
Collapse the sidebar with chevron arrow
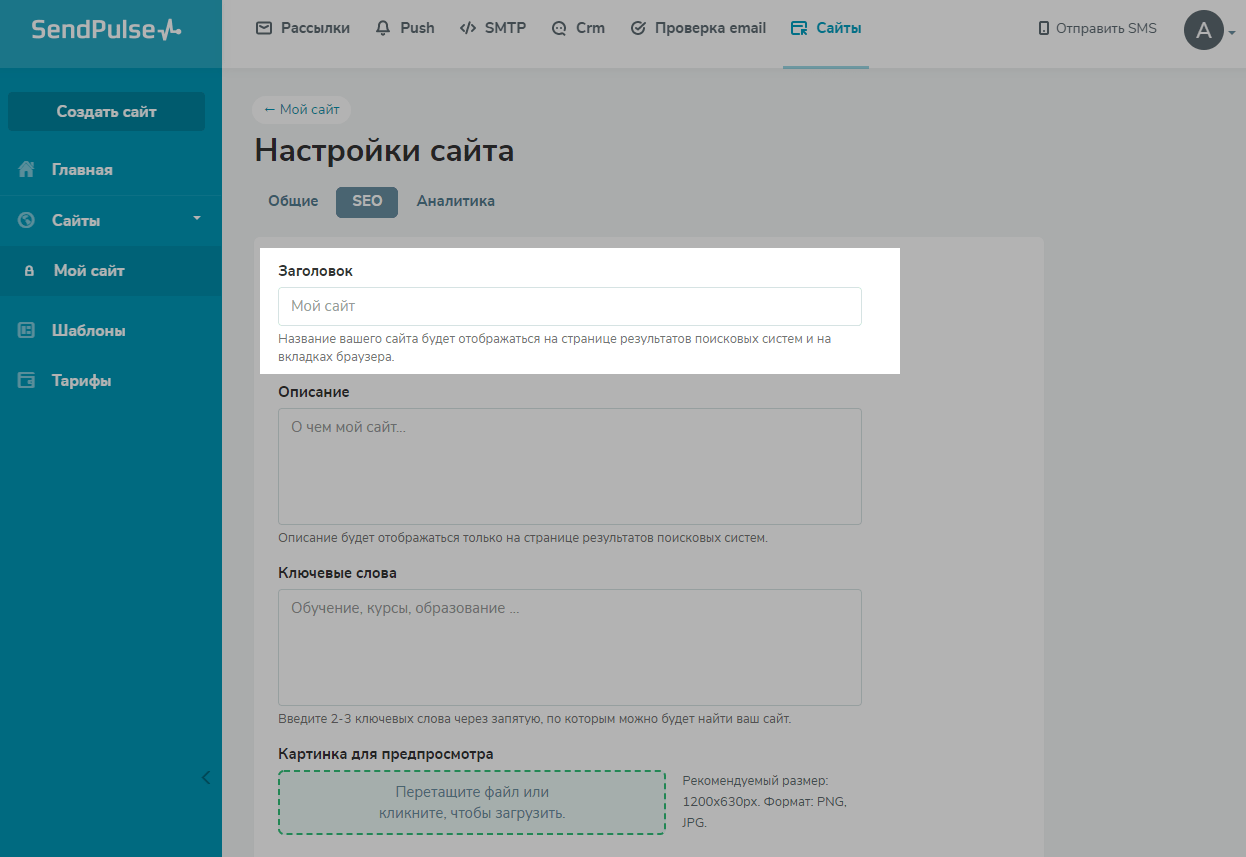point(206,777)
